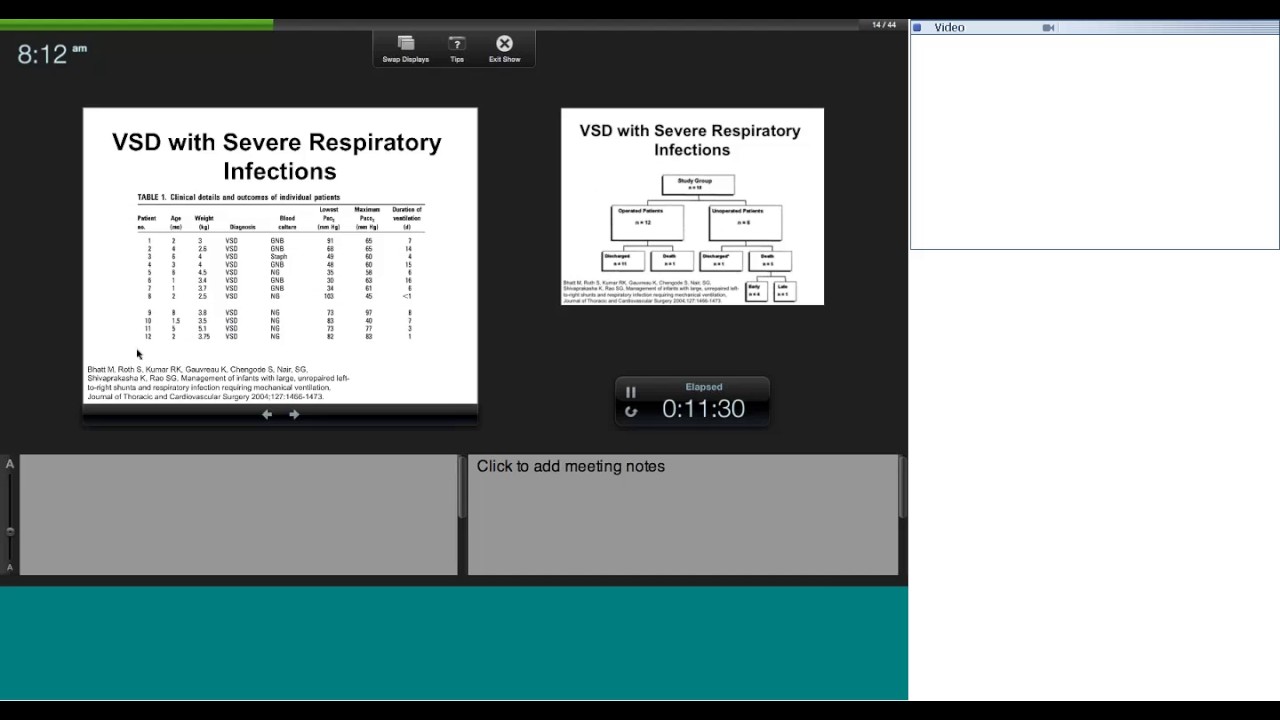Select the next slide preview thumbnail
Viewport: 1280px width, 720px height.
[x=692, y=206]
